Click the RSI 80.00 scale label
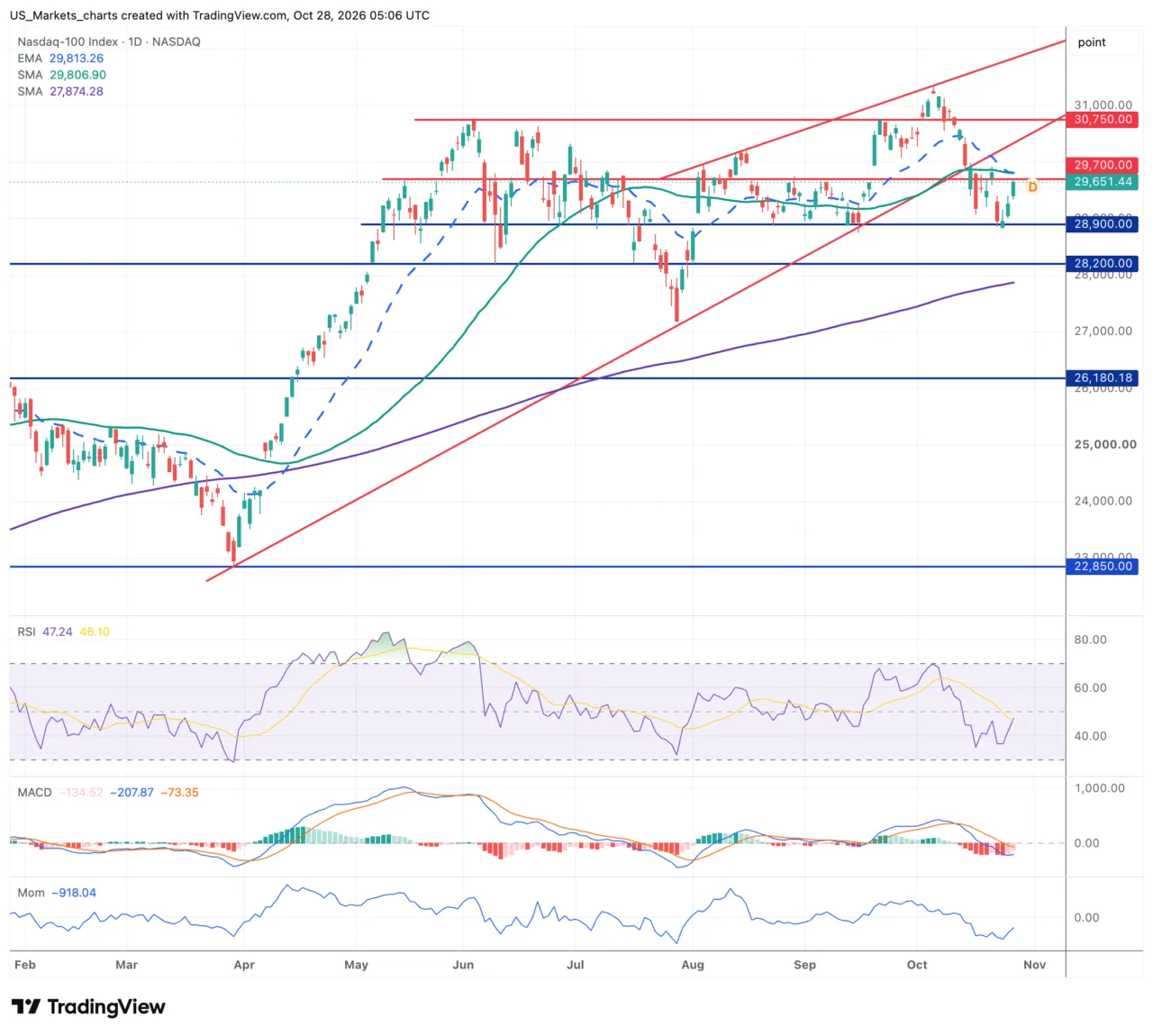1153x1036 pixels. 1090,640
